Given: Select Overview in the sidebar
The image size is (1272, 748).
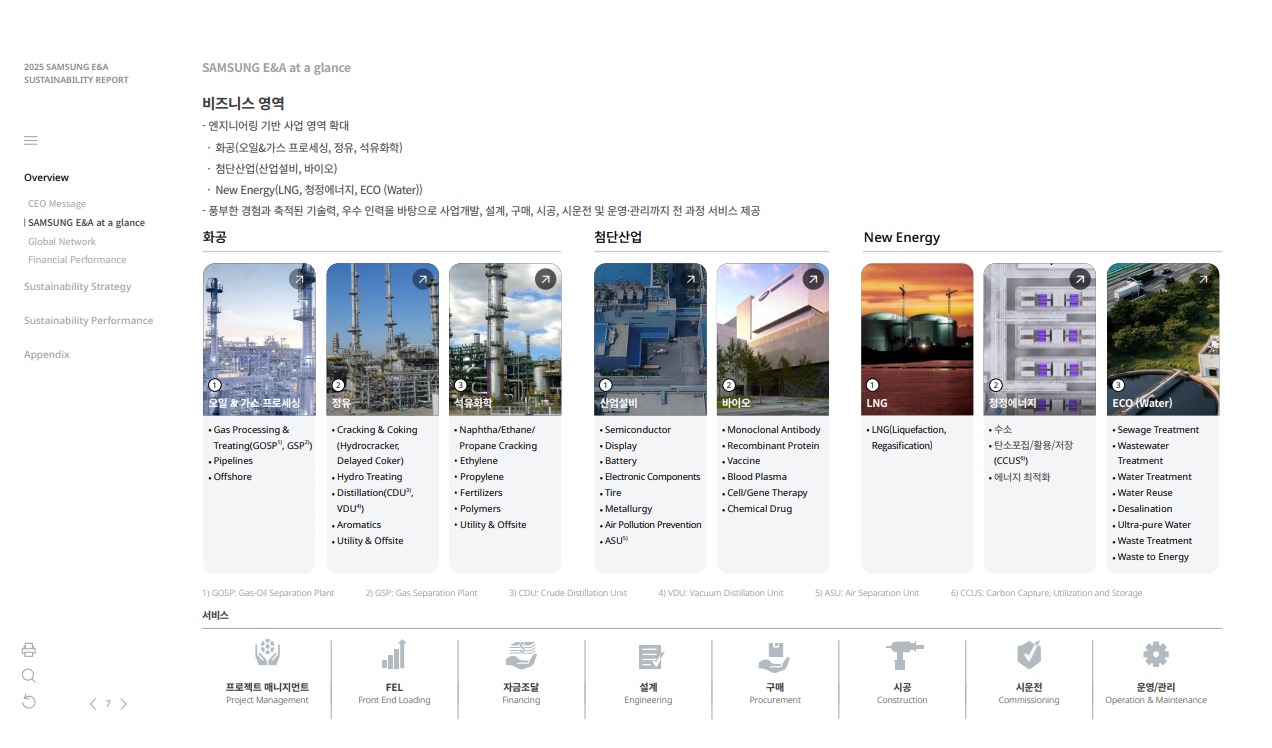Looking at the screenshot, I should pos(47,178).
